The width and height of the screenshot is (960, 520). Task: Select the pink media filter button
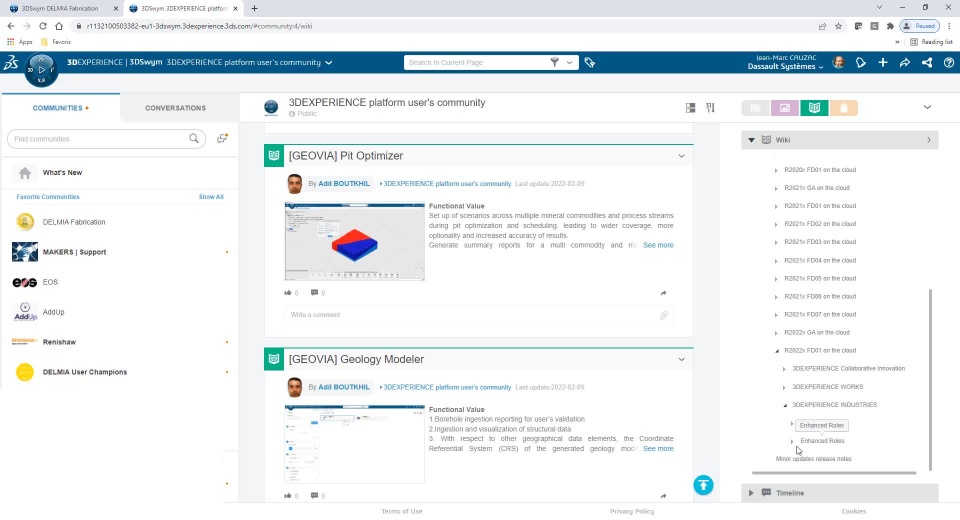click(785, 108)
